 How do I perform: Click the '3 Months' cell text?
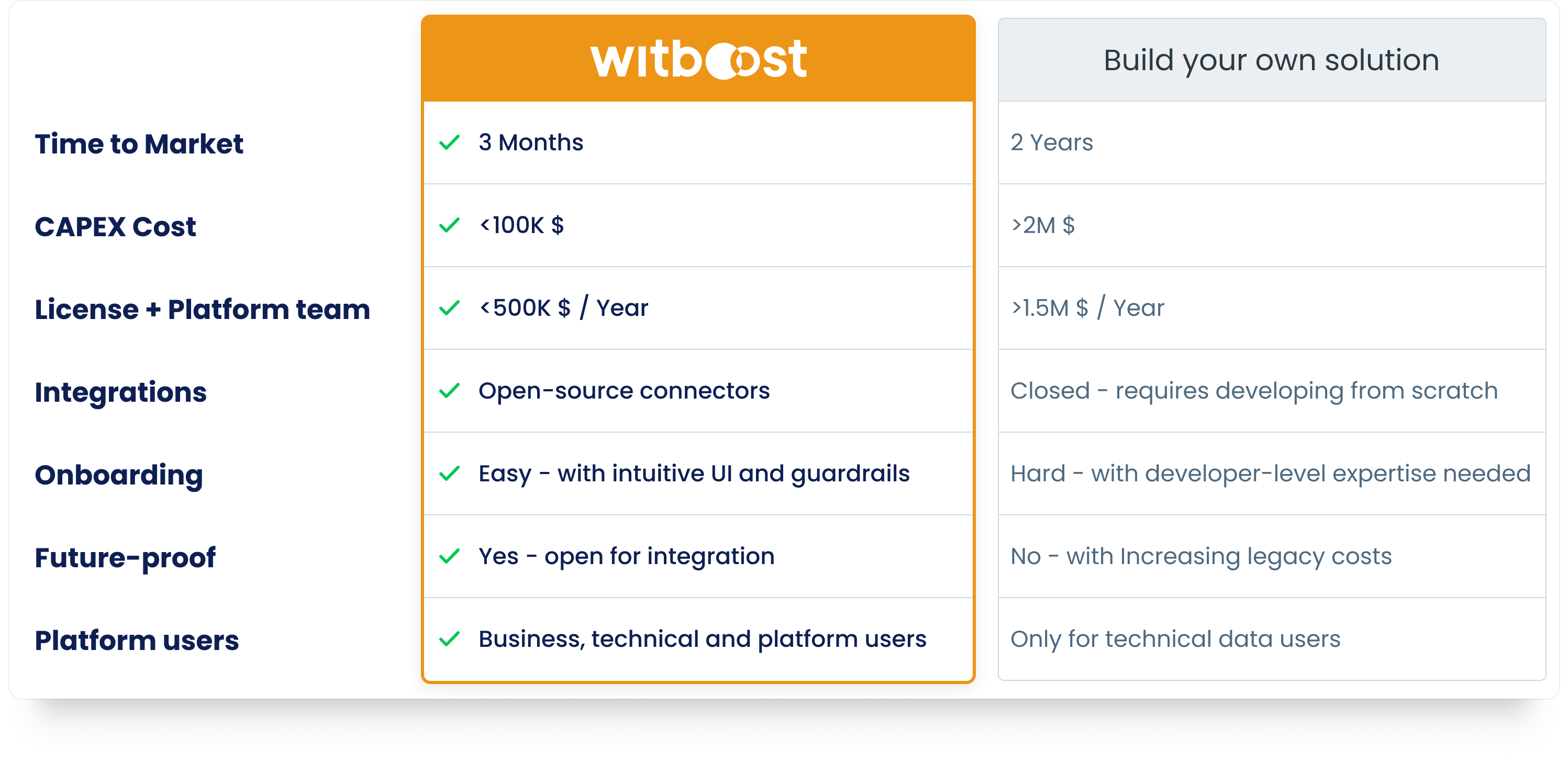click(x=531, y=142)
